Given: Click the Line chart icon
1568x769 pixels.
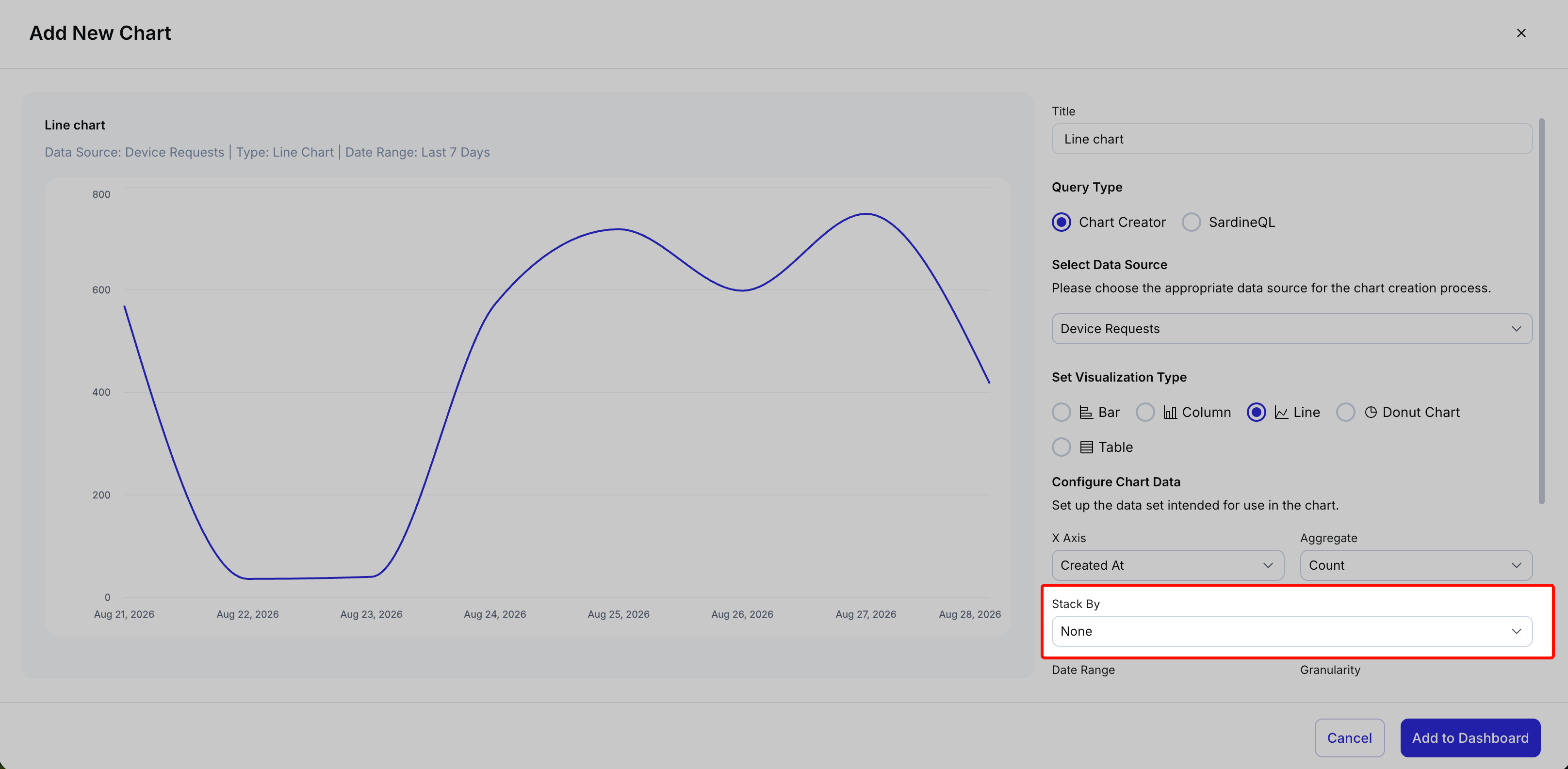Looking at the screenshot, I should 1281,413.
